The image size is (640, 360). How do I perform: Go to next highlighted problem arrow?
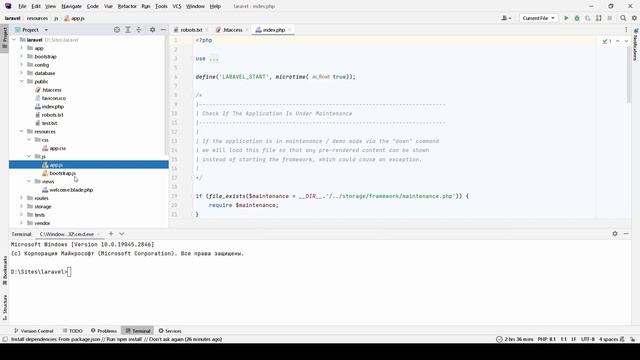pos(626,41)
